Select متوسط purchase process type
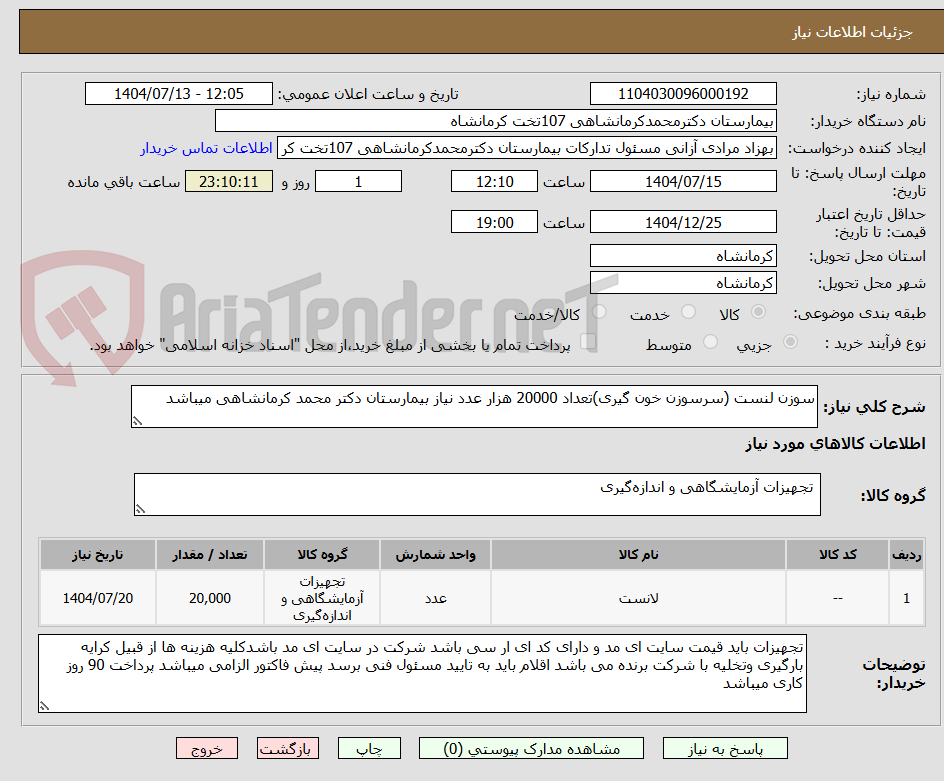Screen dimensions: 944x781 point(710,343)
